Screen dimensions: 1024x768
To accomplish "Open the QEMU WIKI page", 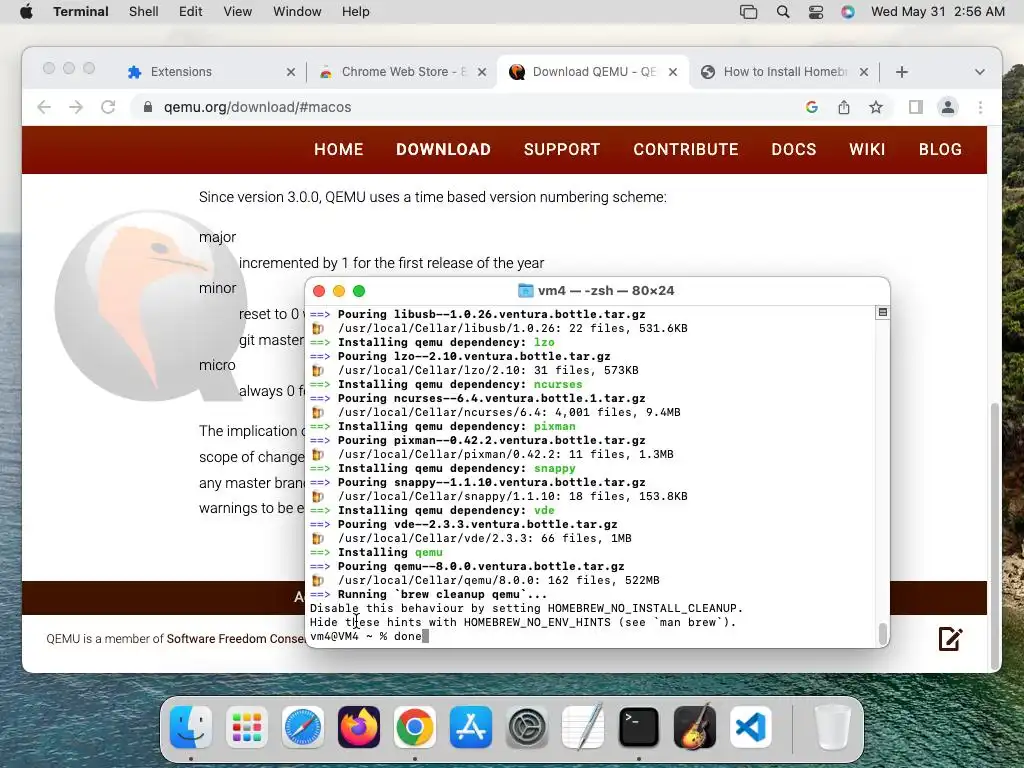I will point(867,150).
